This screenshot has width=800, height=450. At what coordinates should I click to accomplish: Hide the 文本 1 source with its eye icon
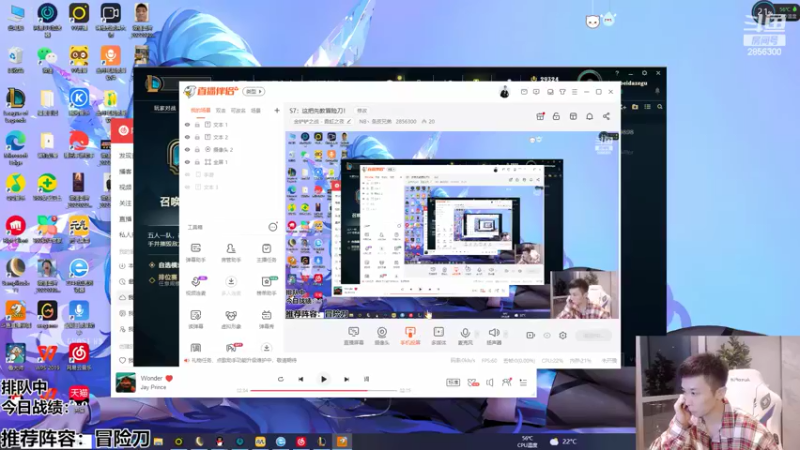187,124
